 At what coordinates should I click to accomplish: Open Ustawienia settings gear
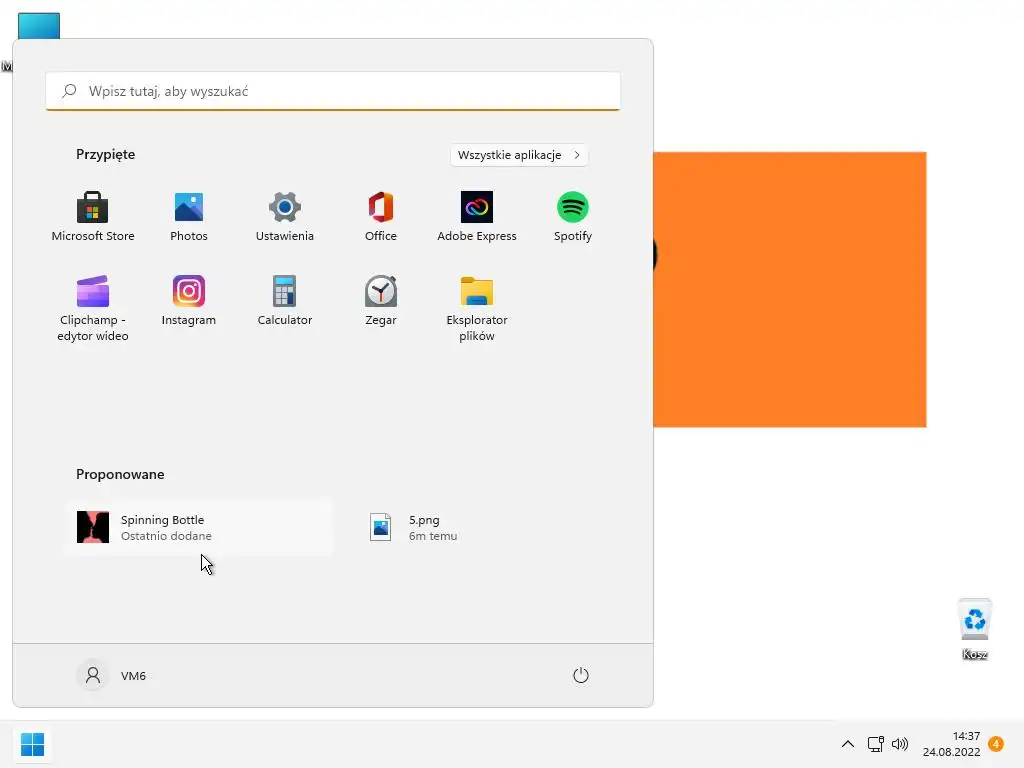pos(285,217)
